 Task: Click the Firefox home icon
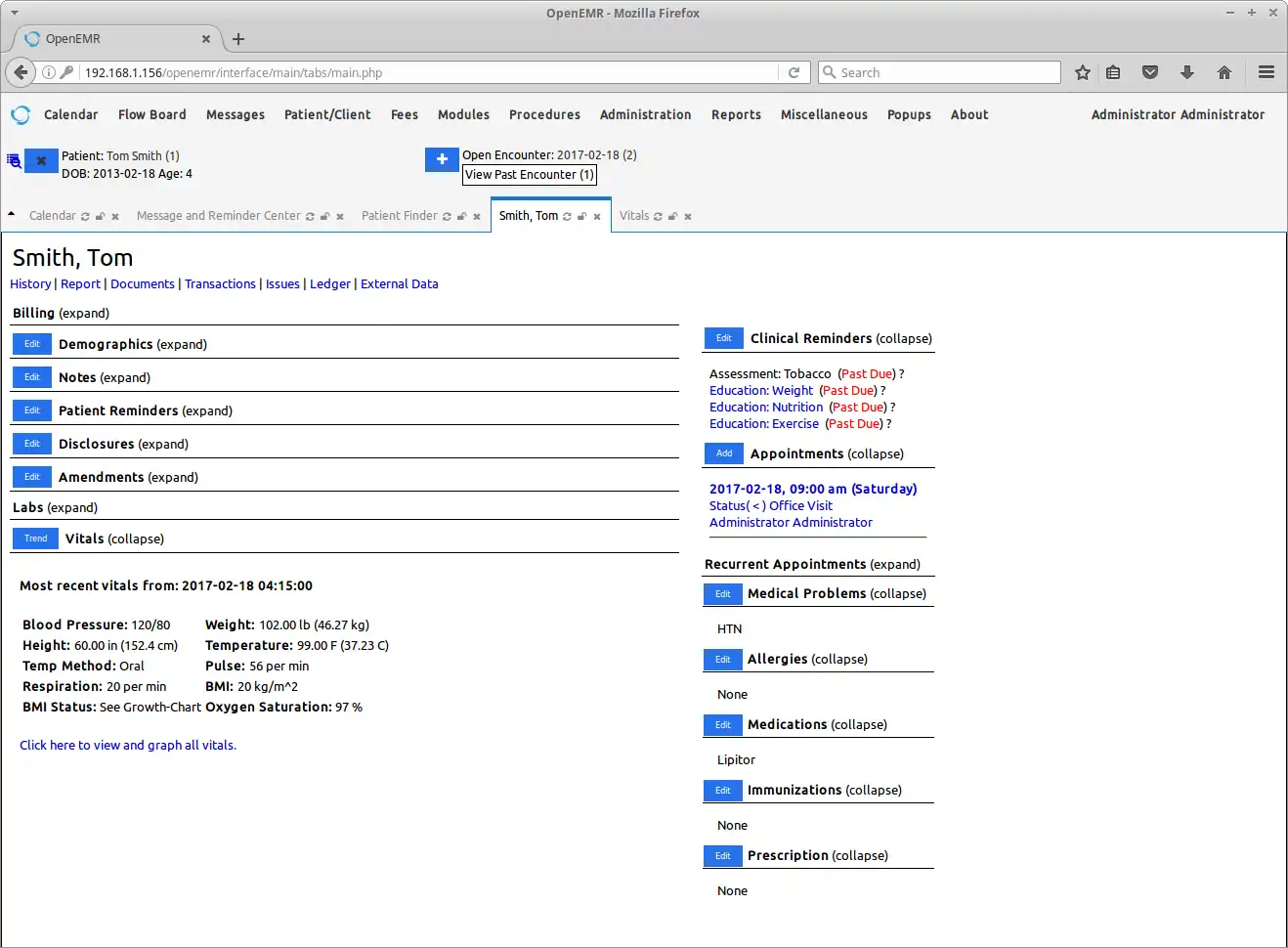1224,71
